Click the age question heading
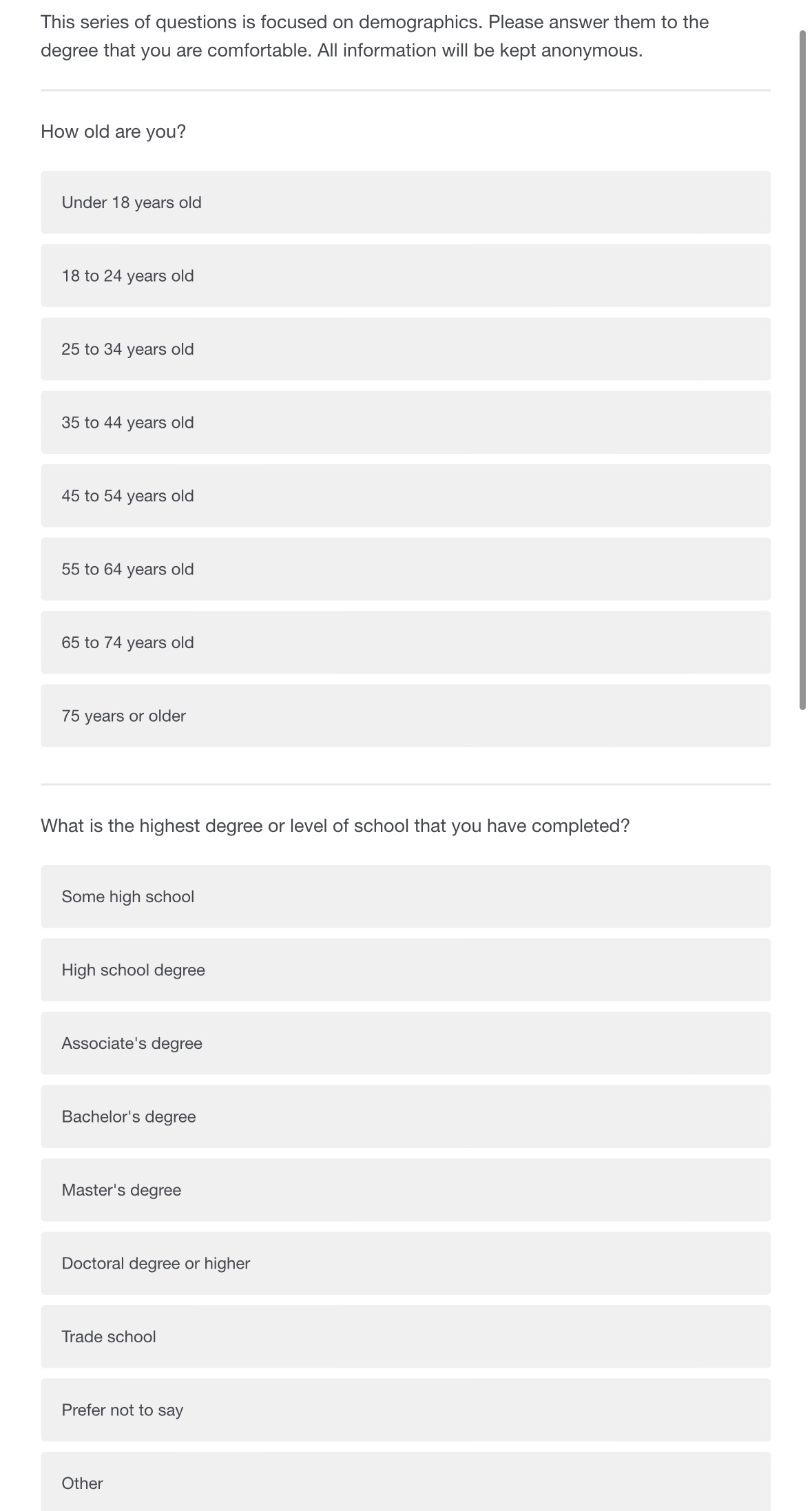Screen dimensions: 812x1511 114,132
